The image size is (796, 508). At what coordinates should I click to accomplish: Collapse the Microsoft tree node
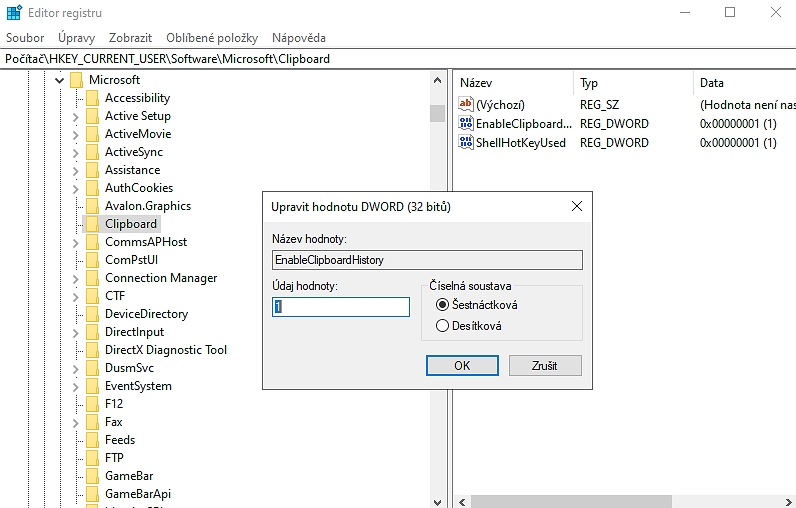(x=59, y=80)
